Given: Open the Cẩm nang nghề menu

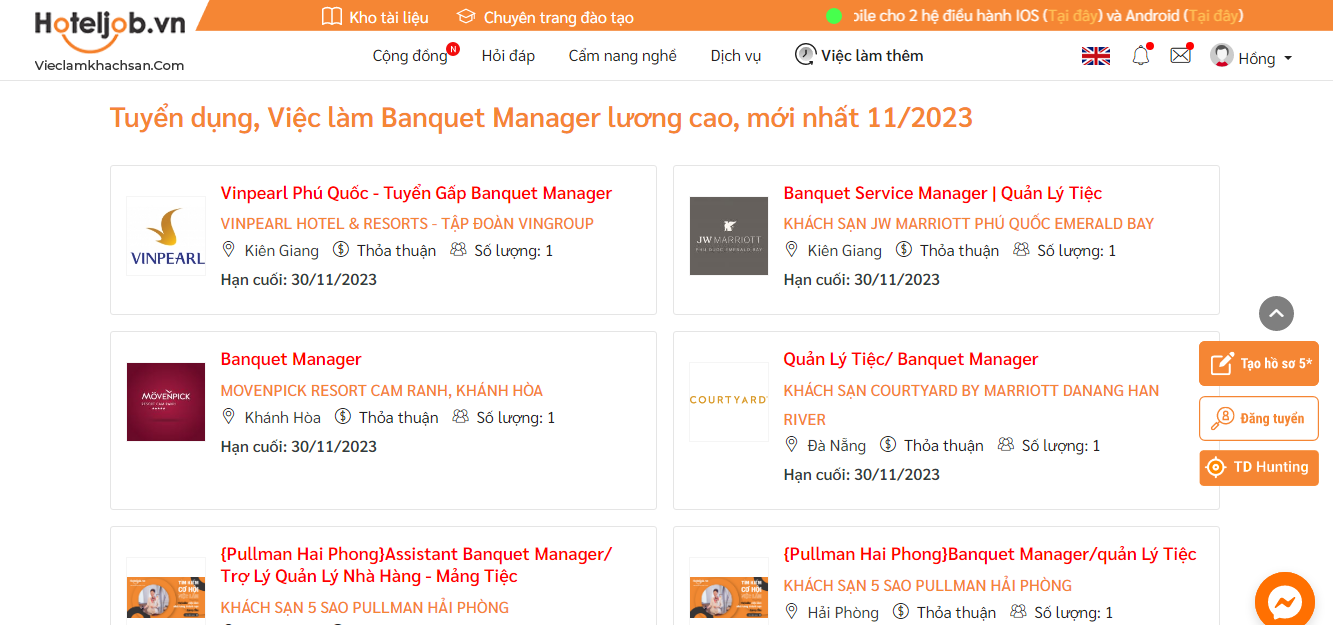Looking at the screenshot, I should (x=623, y=56).
